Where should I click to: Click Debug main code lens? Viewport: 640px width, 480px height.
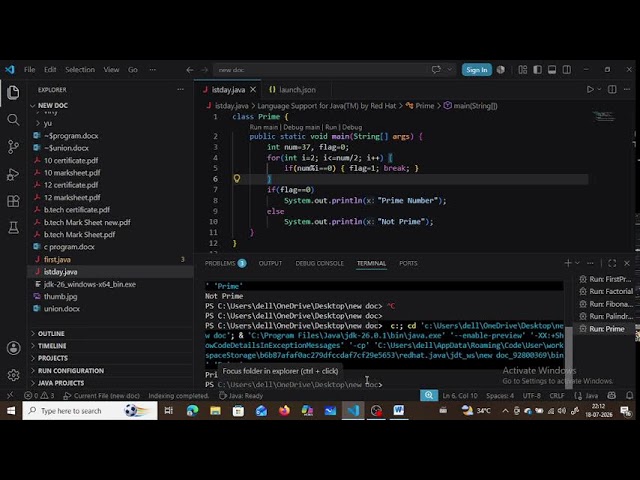pos(302,127)
